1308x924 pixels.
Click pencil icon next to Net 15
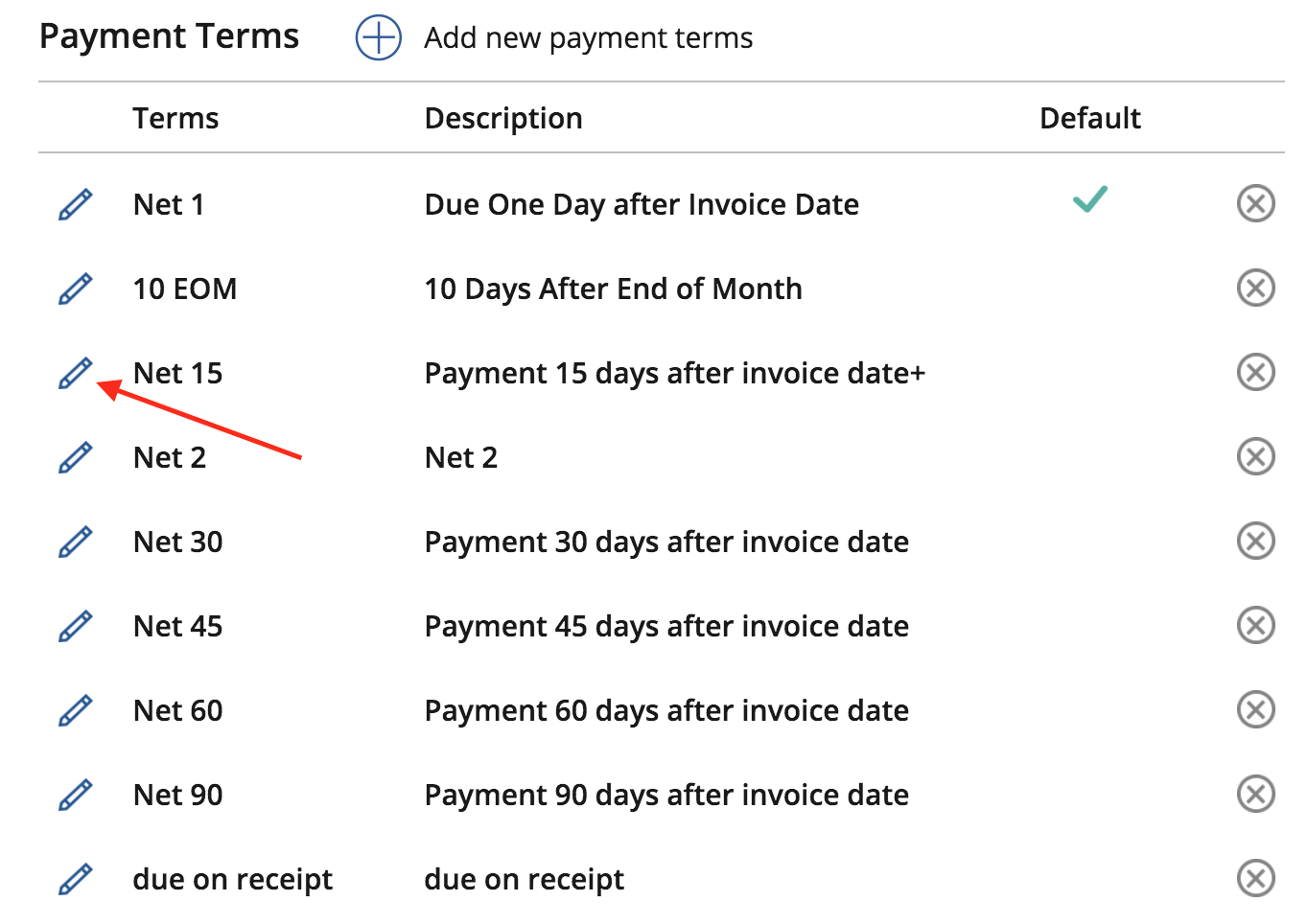tap(76, 373)
